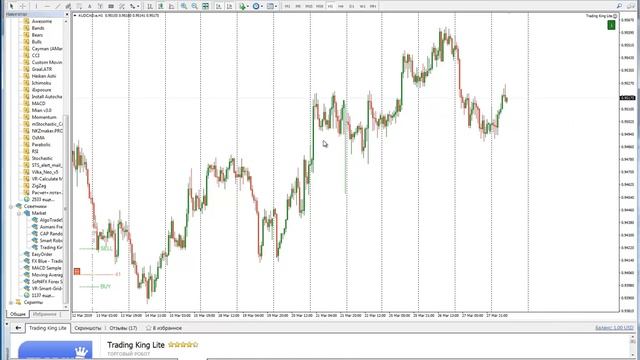Select the Ichimoku indicator
Image resolution: width=640 pixels, height=360 pixels.
coord(41,83)
